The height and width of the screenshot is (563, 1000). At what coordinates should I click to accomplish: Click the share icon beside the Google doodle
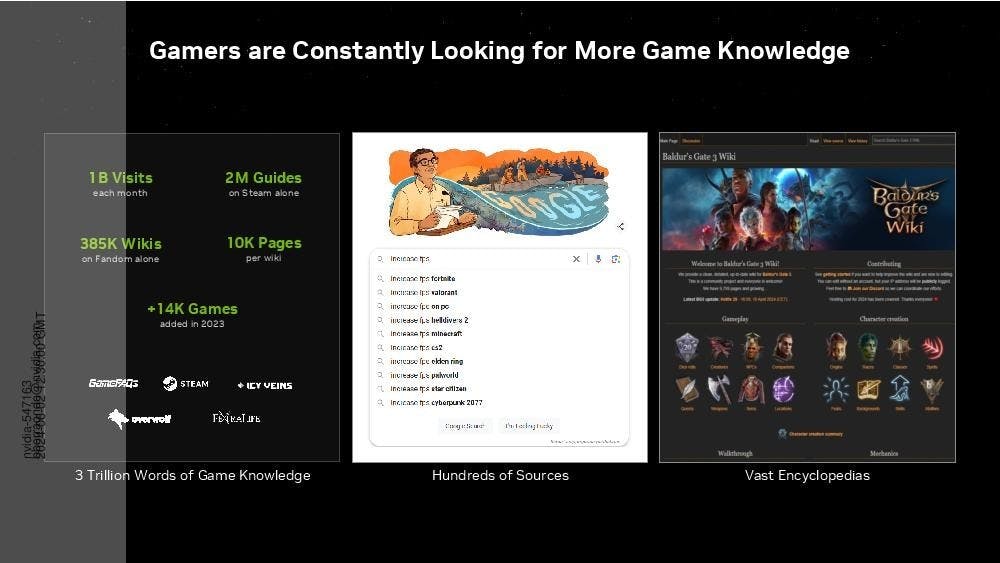point(621,226)
